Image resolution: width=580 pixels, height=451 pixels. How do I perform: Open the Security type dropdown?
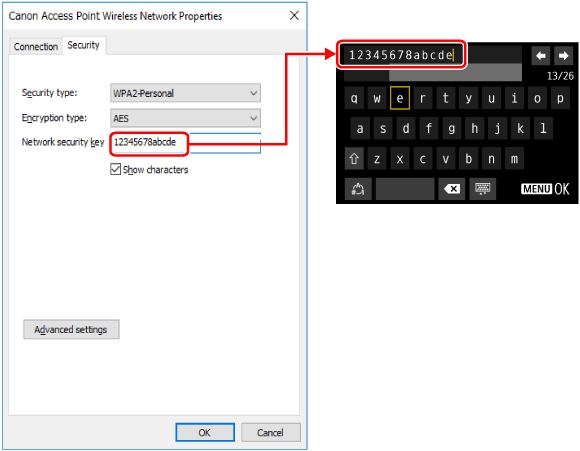click(x=185, y=93)
